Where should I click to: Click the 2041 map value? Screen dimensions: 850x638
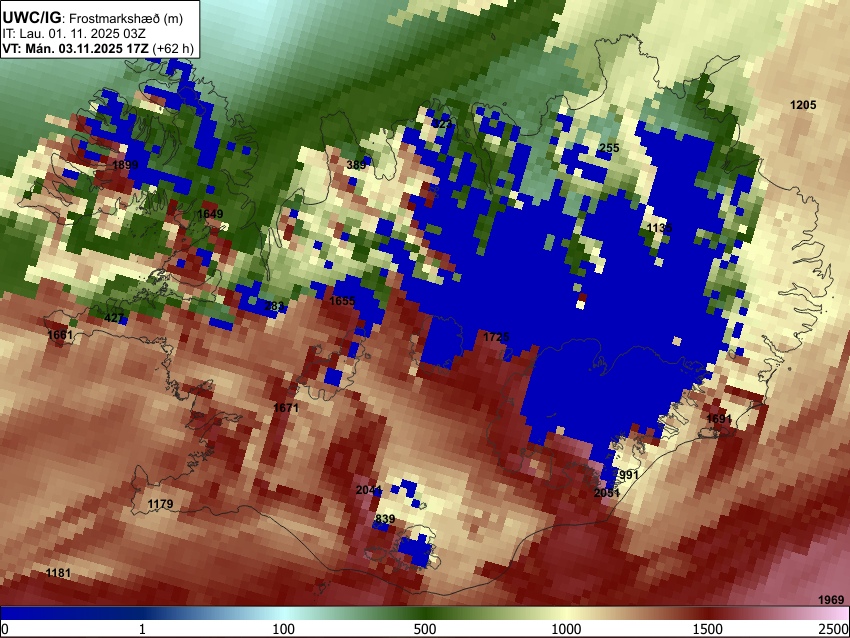click(x=369, y=491)
